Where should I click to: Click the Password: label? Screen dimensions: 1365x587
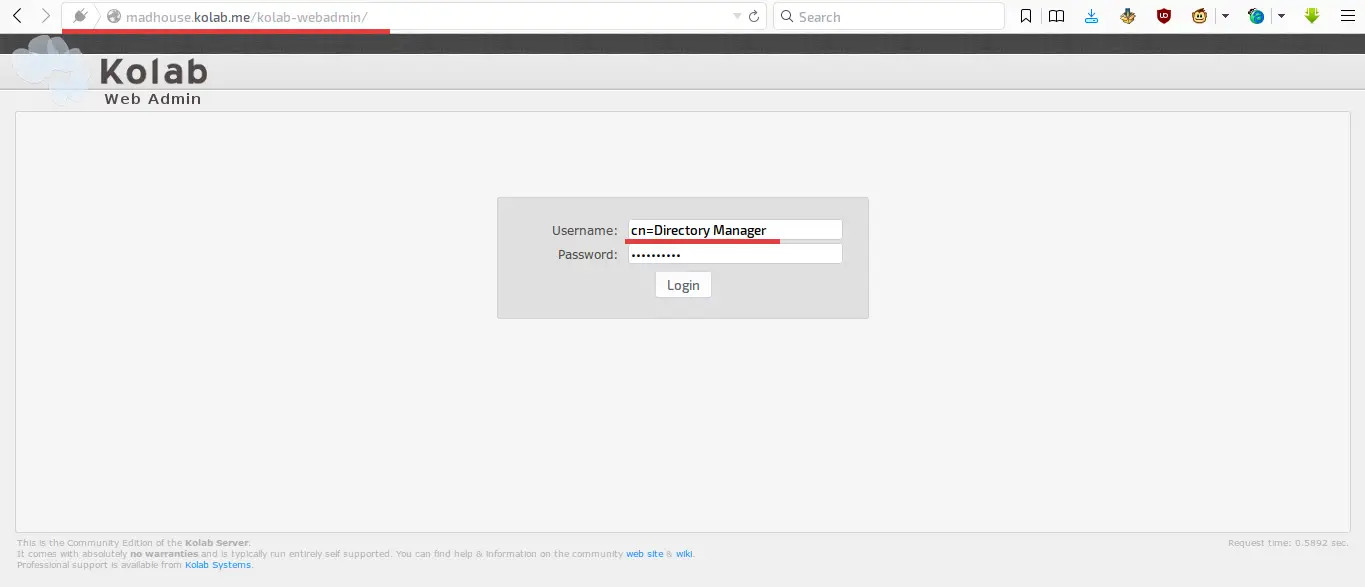click(587, 255)
